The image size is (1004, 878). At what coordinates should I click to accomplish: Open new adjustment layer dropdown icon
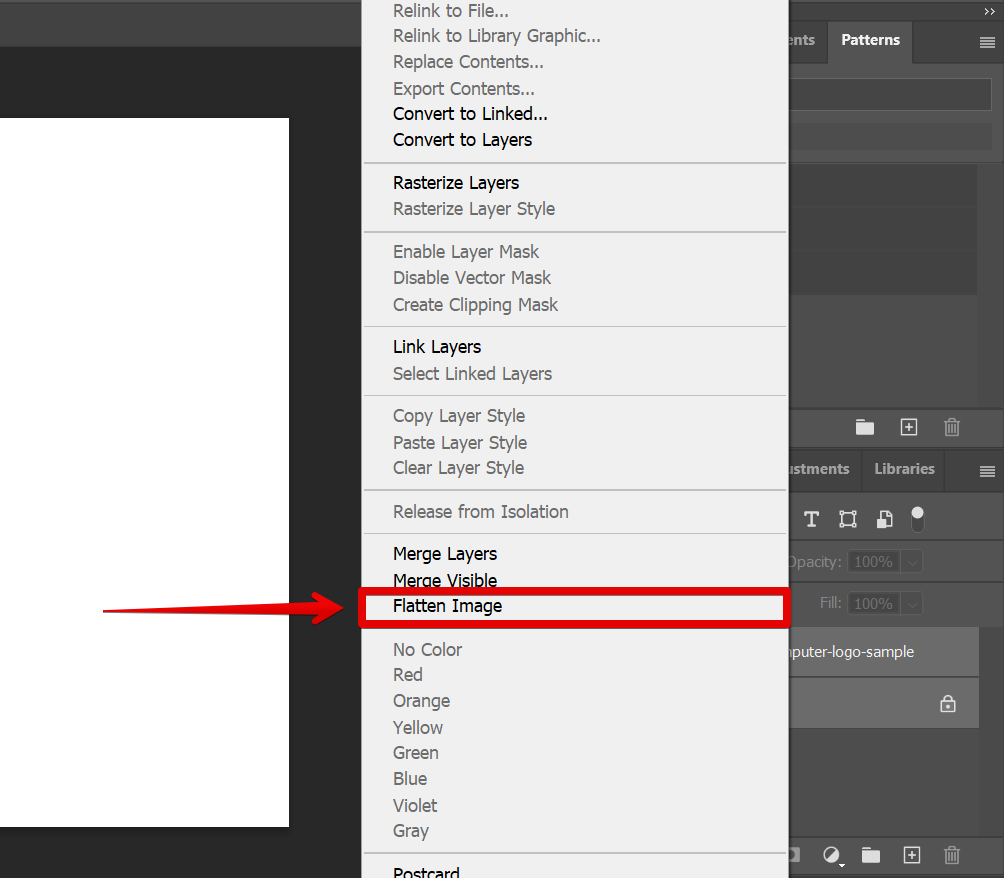tap(832, 856)
